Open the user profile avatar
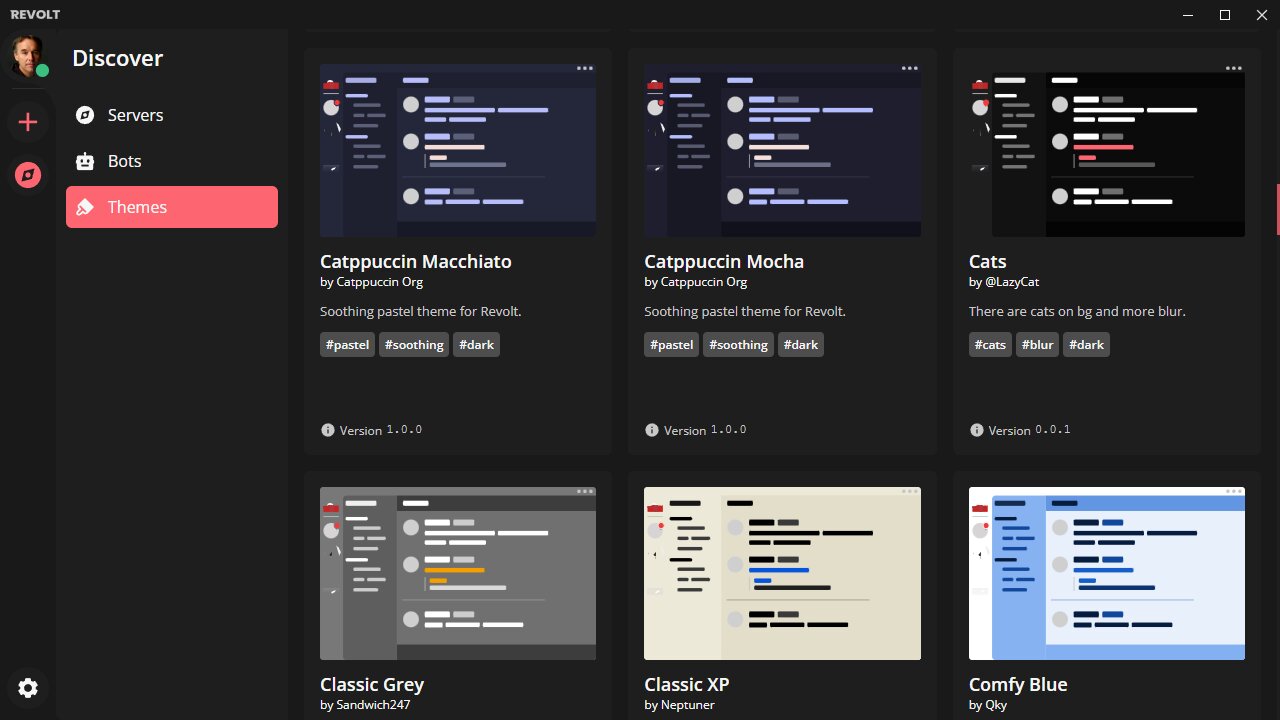This screenshot has height=720, width=1280. point(28,56)
